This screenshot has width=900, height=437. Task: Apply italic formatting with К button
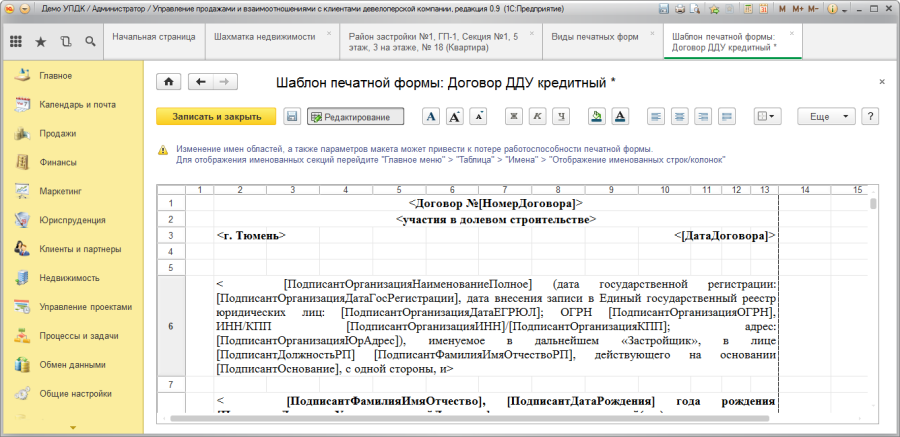(x=538, y=117)
